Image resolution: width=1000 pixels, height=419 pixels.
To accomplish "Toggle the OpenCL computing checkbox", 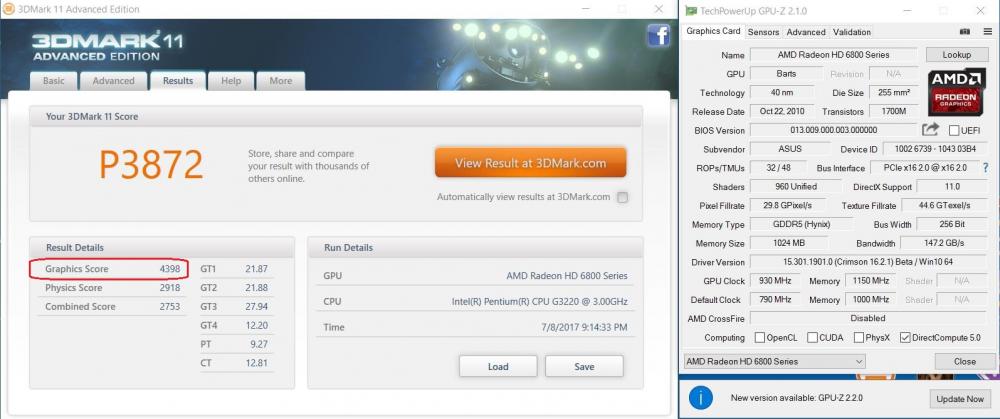I will point(760,337).
